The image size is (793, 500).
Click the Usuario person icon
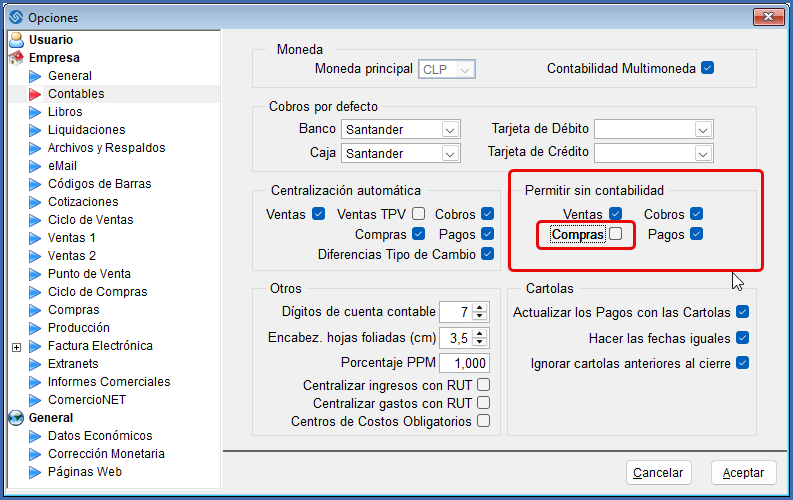tap(16, 39)
